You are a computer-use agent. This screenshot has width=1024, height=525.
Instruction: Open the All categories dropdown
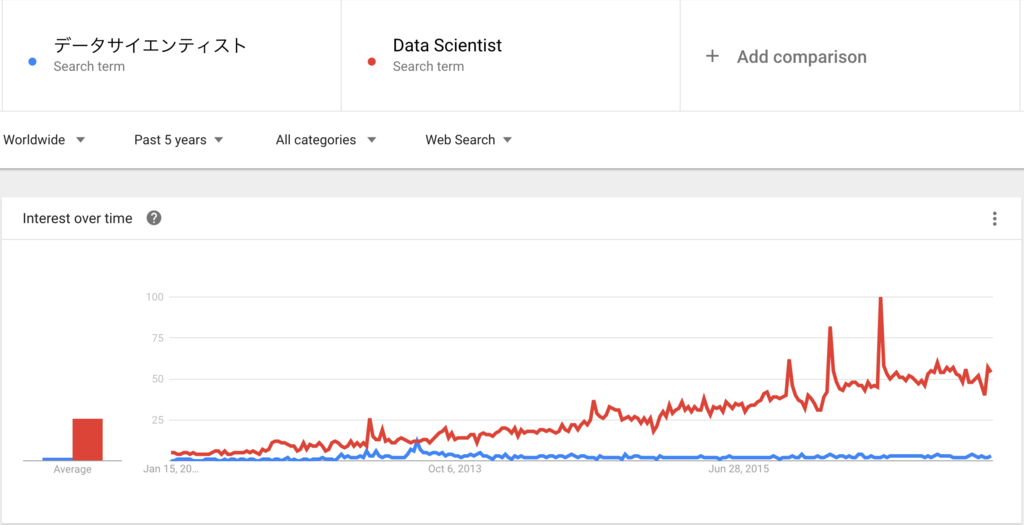(x=326, y=140)
